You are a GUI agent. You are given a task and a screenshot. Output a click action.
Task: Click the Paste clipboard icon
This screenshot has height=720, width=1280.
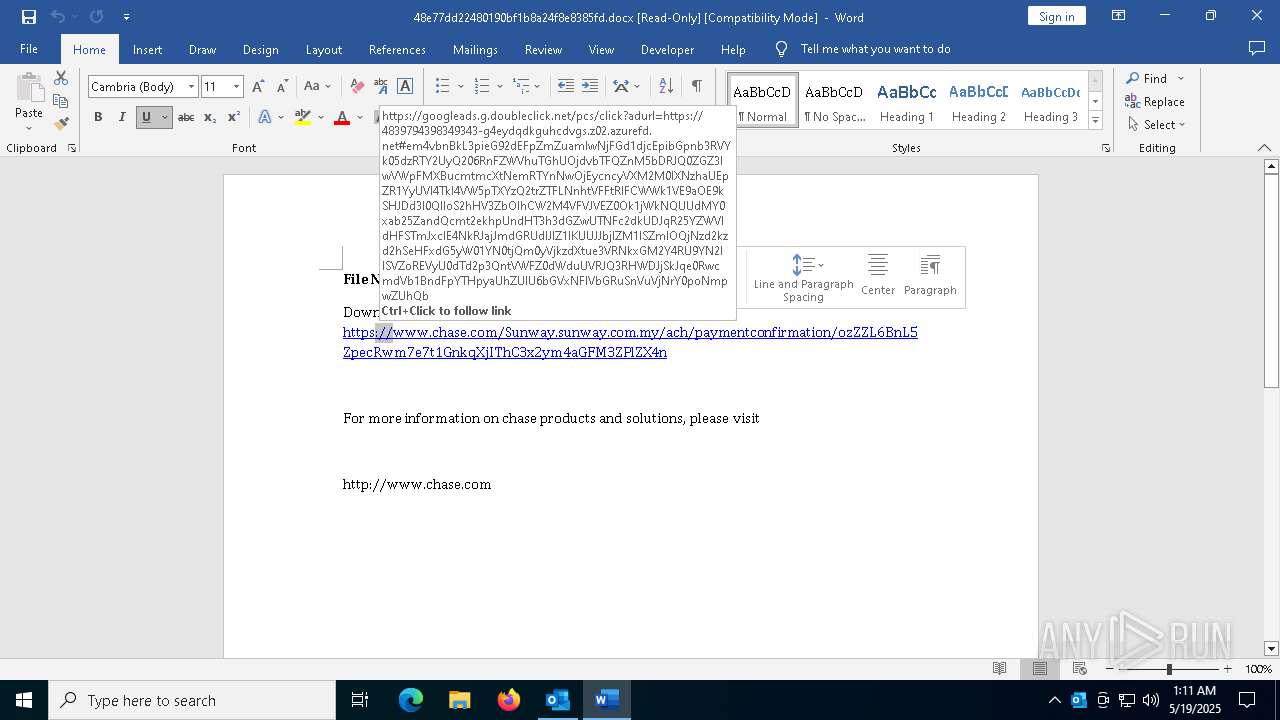click(29, 88)
